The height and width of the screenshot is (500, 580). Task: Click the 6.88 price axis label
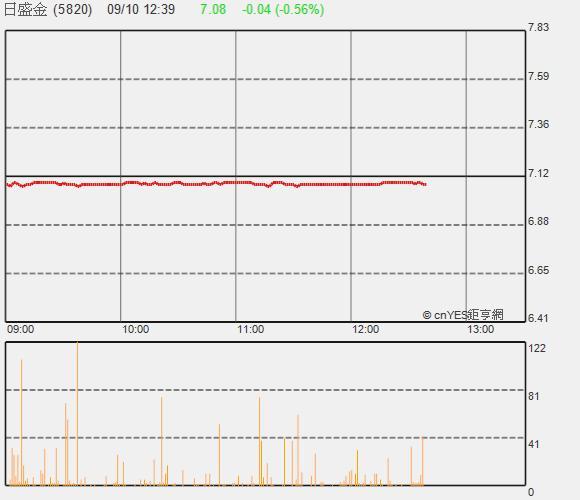click(539, 221)
